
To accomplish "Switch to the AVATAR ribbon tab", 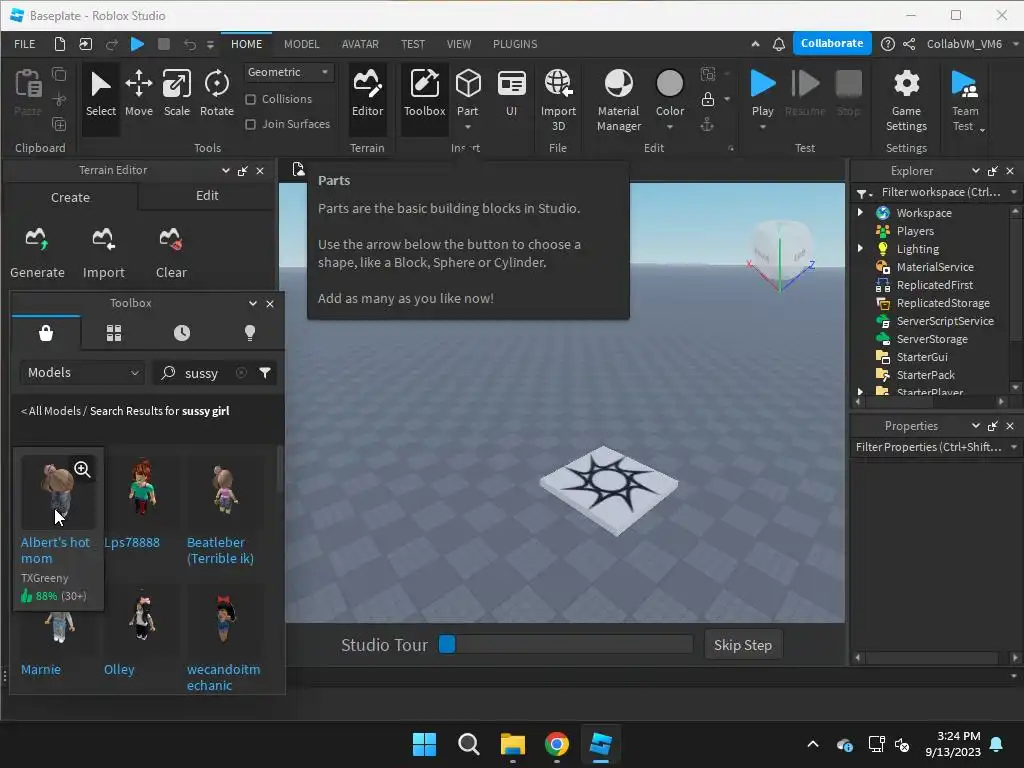I will tap(360, 44).
